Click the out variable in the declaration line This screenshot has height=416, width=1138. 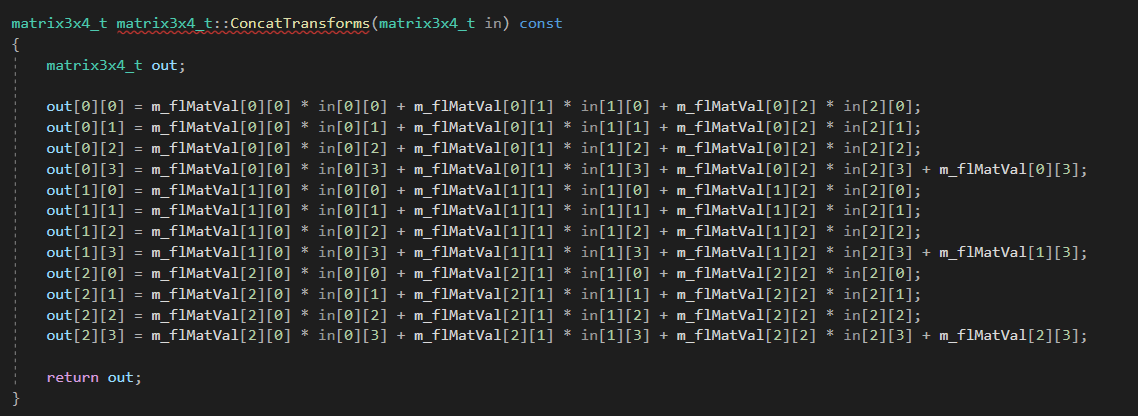(164, 65)
